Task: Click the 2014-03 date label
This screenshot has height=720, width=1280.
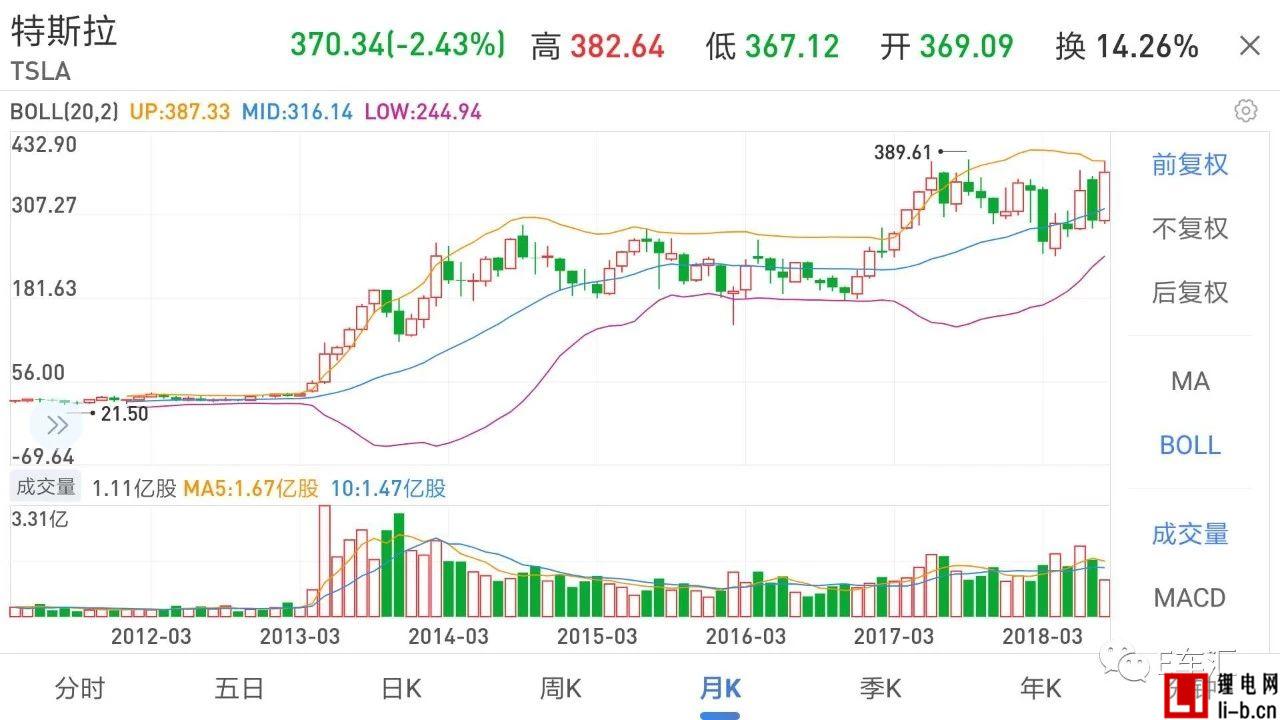Action: [x=449, y=636]
